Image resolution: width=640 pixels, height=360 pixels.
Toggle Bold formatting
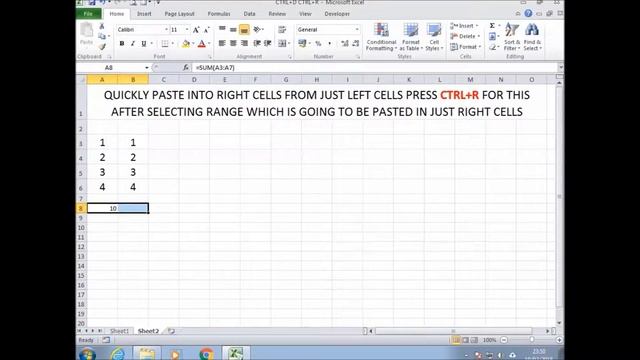122,44
